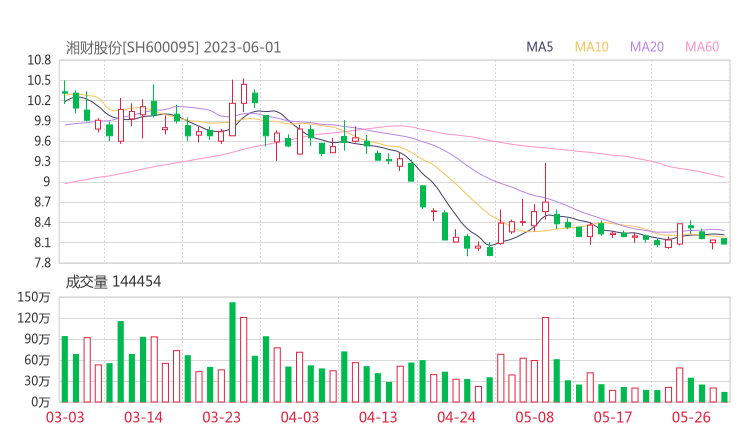The width and height of the screenshot is (740, 440).
Task: Click the tallest green volume bar near 03-23
Action: point(232,352)
